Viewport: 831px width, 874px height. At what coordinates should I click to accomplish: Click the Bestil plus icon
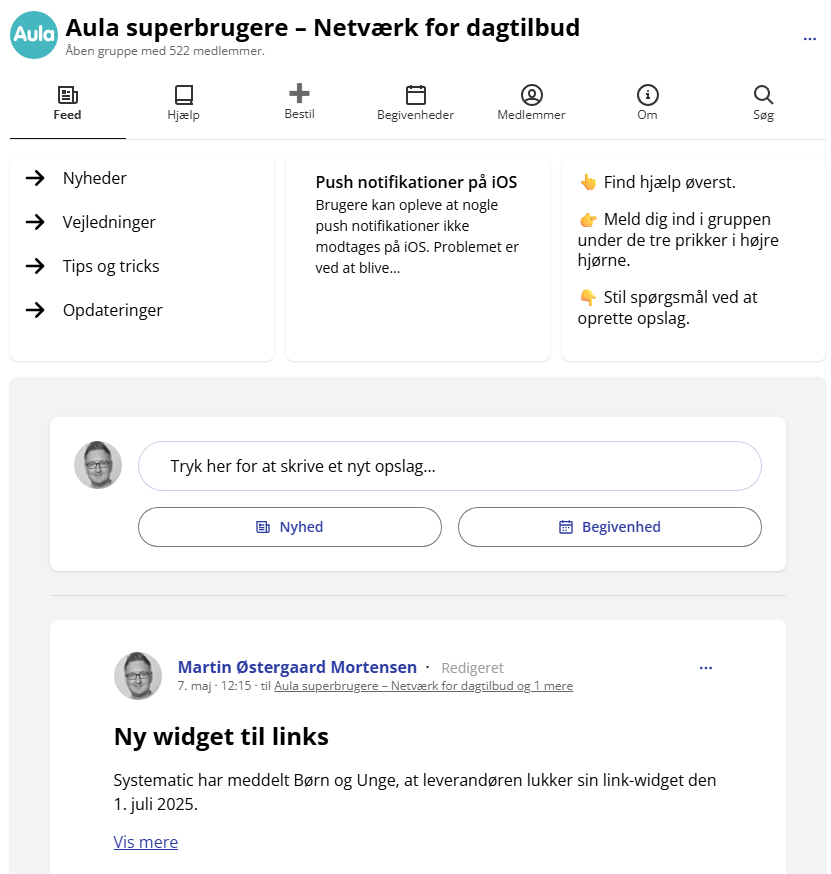pos(299,94)
